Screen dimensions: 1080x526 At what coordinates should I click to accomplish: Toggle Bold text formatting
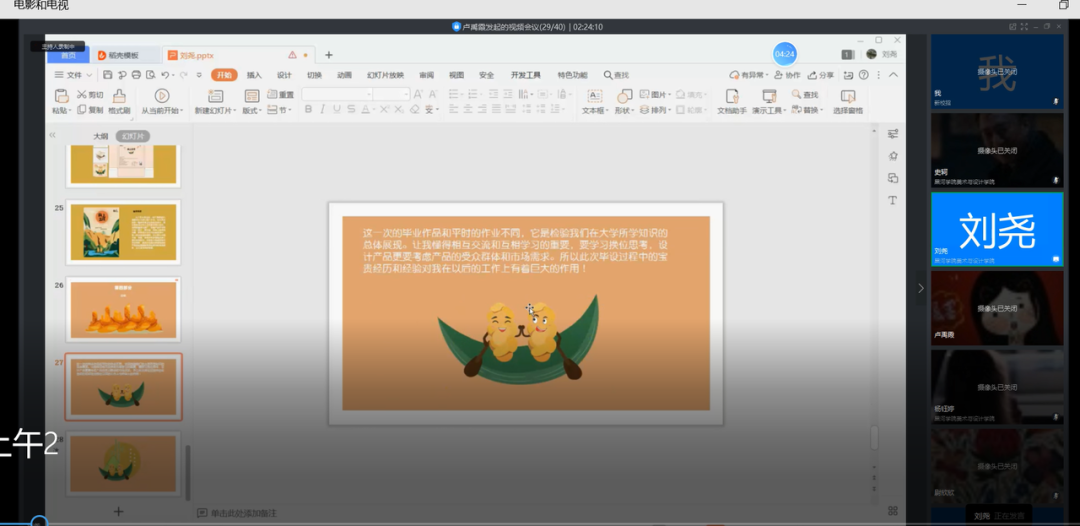tap(308, 110)
